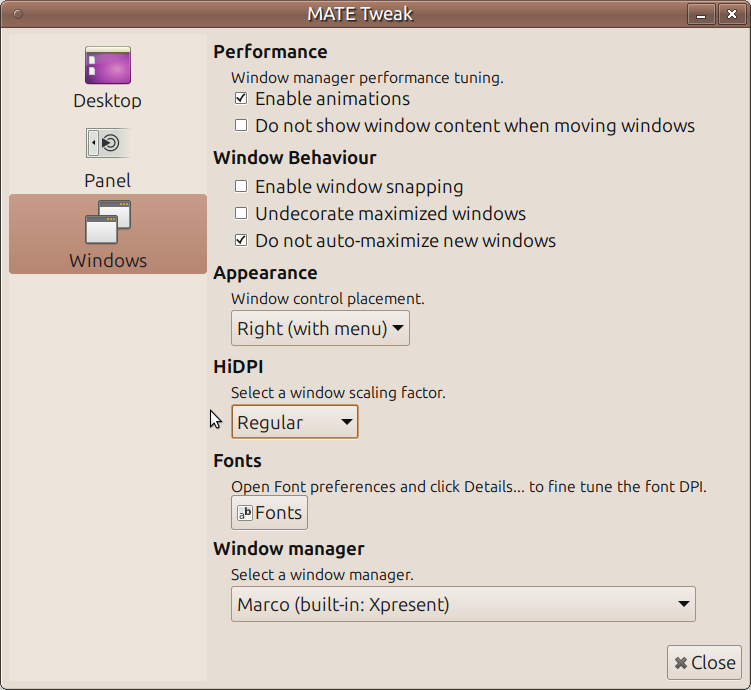Expand the HiDPI scaling factor dropdown
This screenshot has height=690, width=751.
click(x=294, y=422)
